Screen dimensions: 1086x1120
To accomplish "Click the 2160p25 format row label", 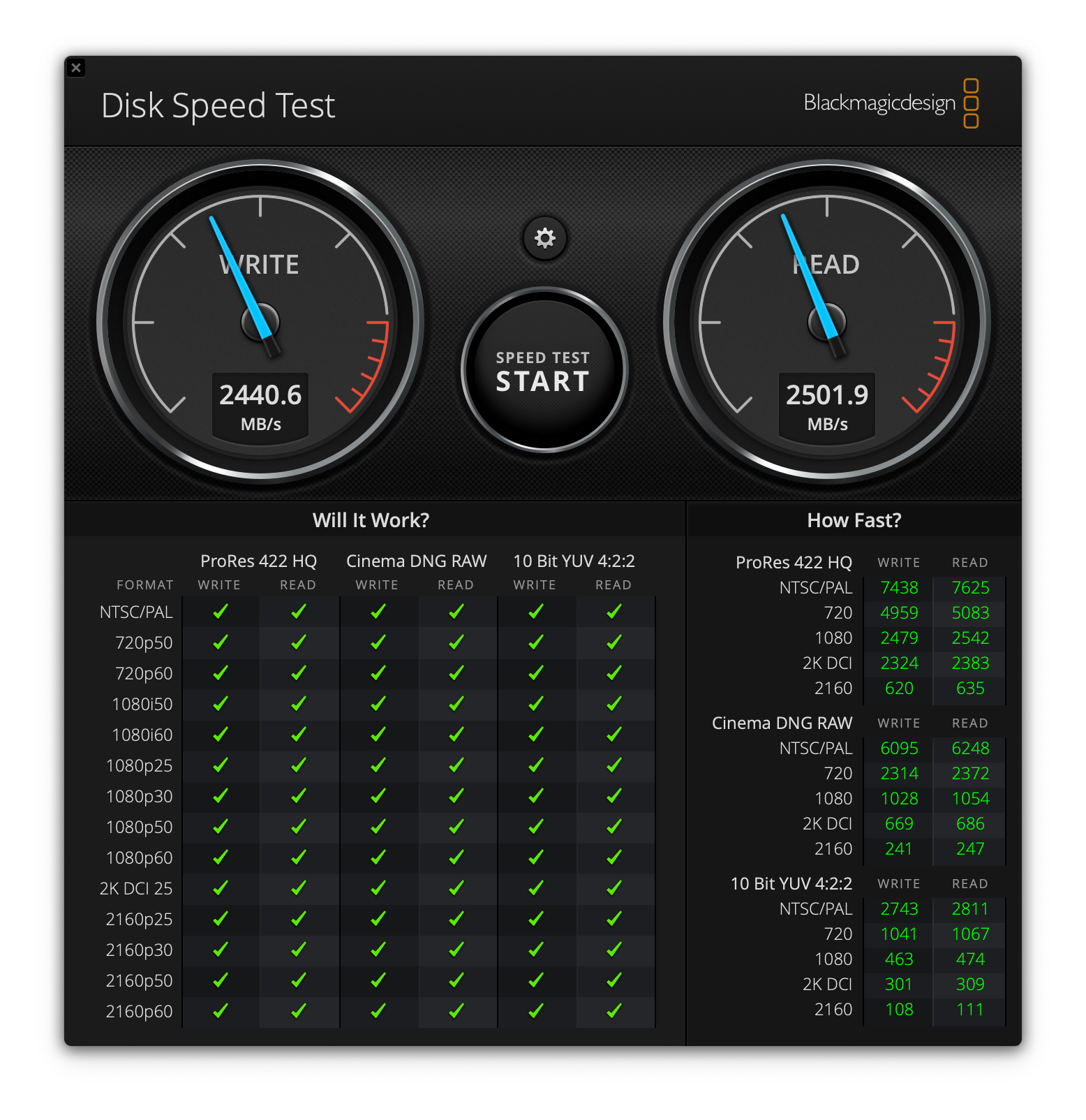I will pos(139,919).
